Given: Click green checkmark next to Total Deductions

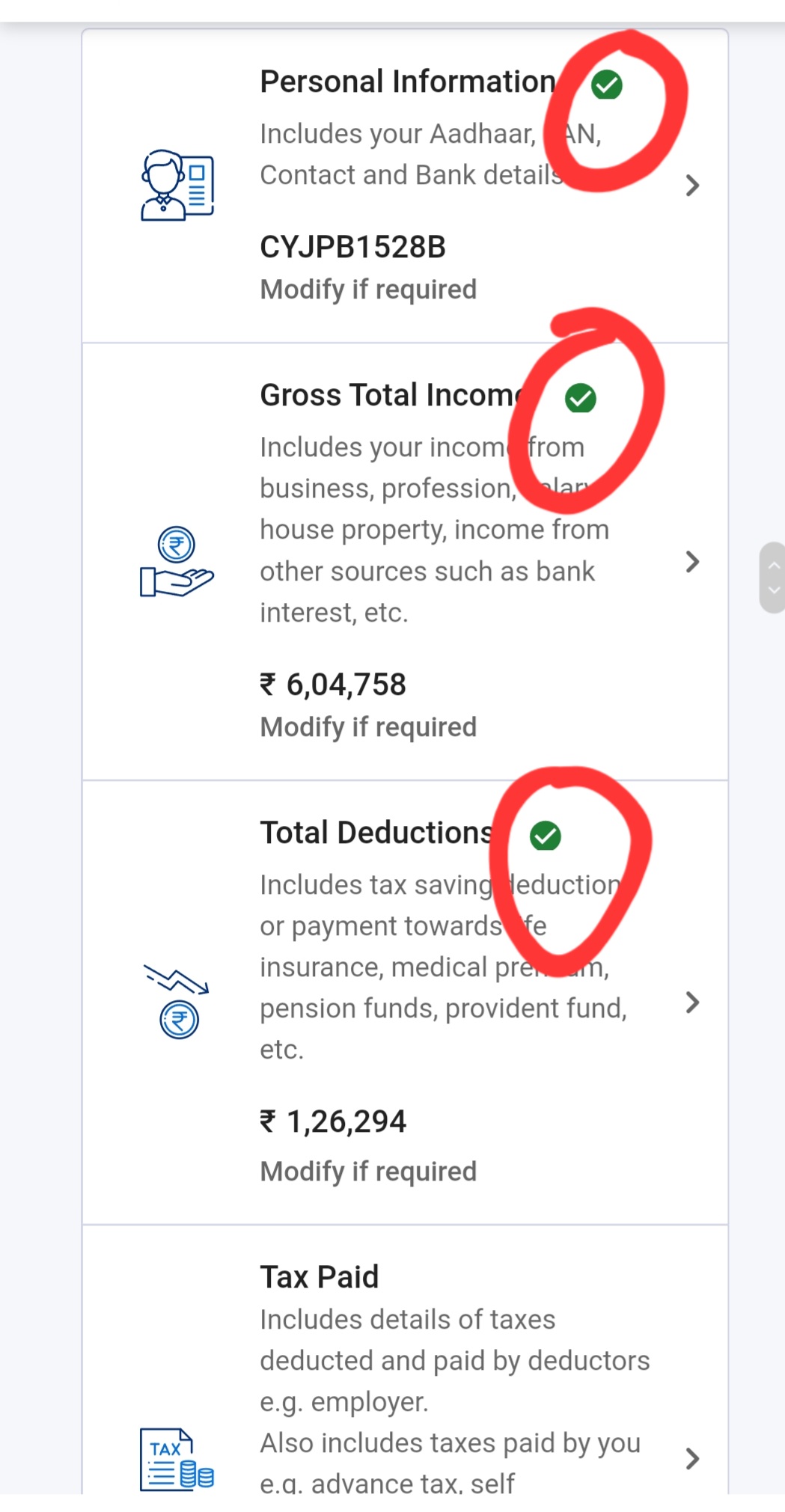Looking at the screenshot, I should (x=546, y=836).
